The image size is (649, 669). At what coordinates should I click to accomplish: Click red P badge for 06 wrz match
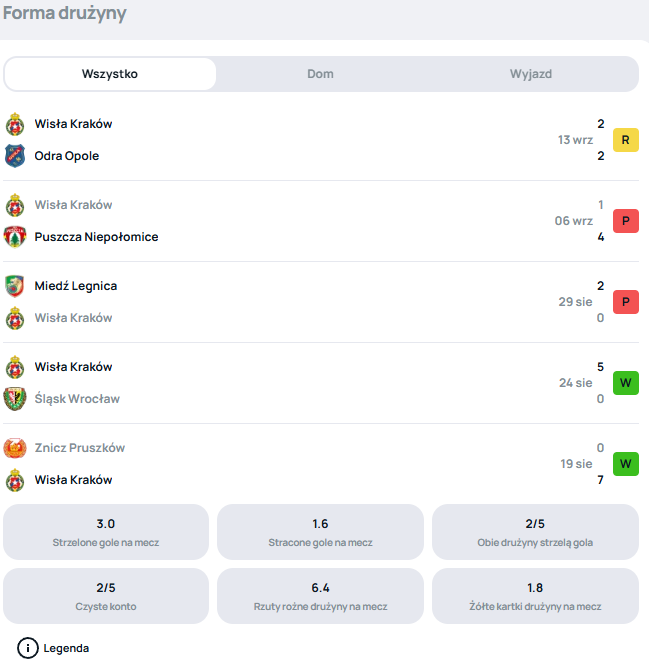(x=626, y=221)
